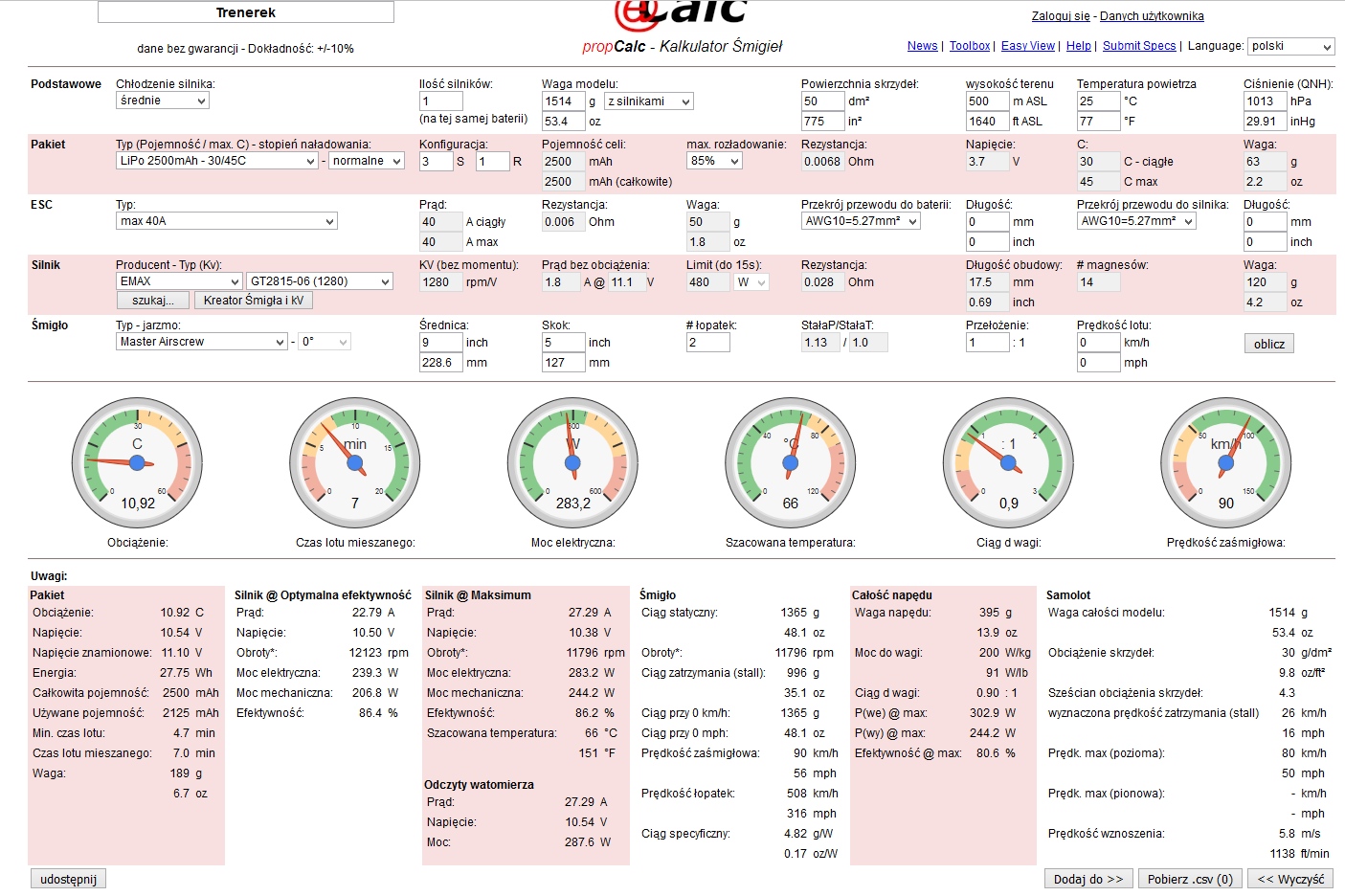
Task: Click the Zaloguj się link
Action: tap(1061, 16)
